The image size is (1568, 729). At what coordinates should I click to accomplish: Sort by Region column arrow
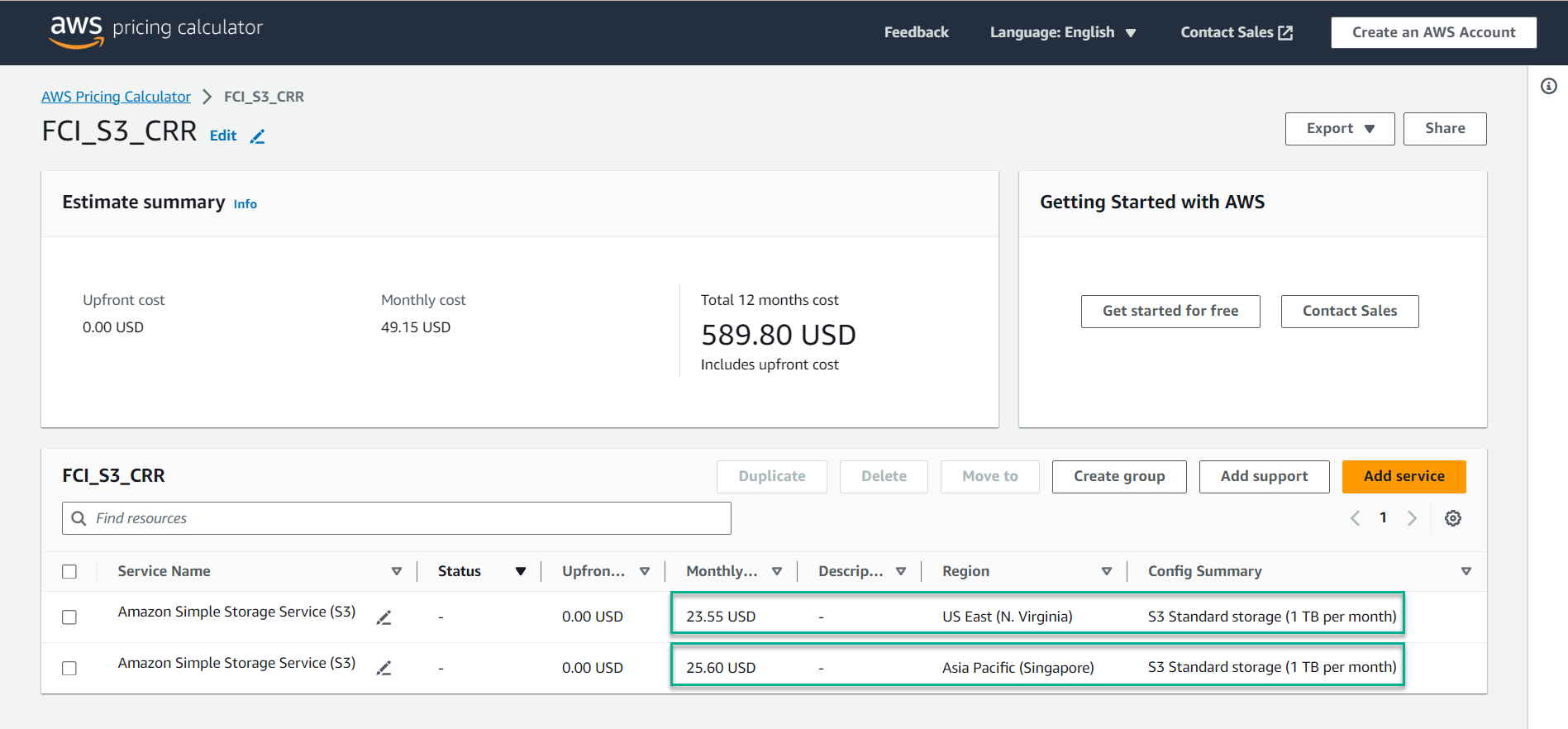[1107, 571]
